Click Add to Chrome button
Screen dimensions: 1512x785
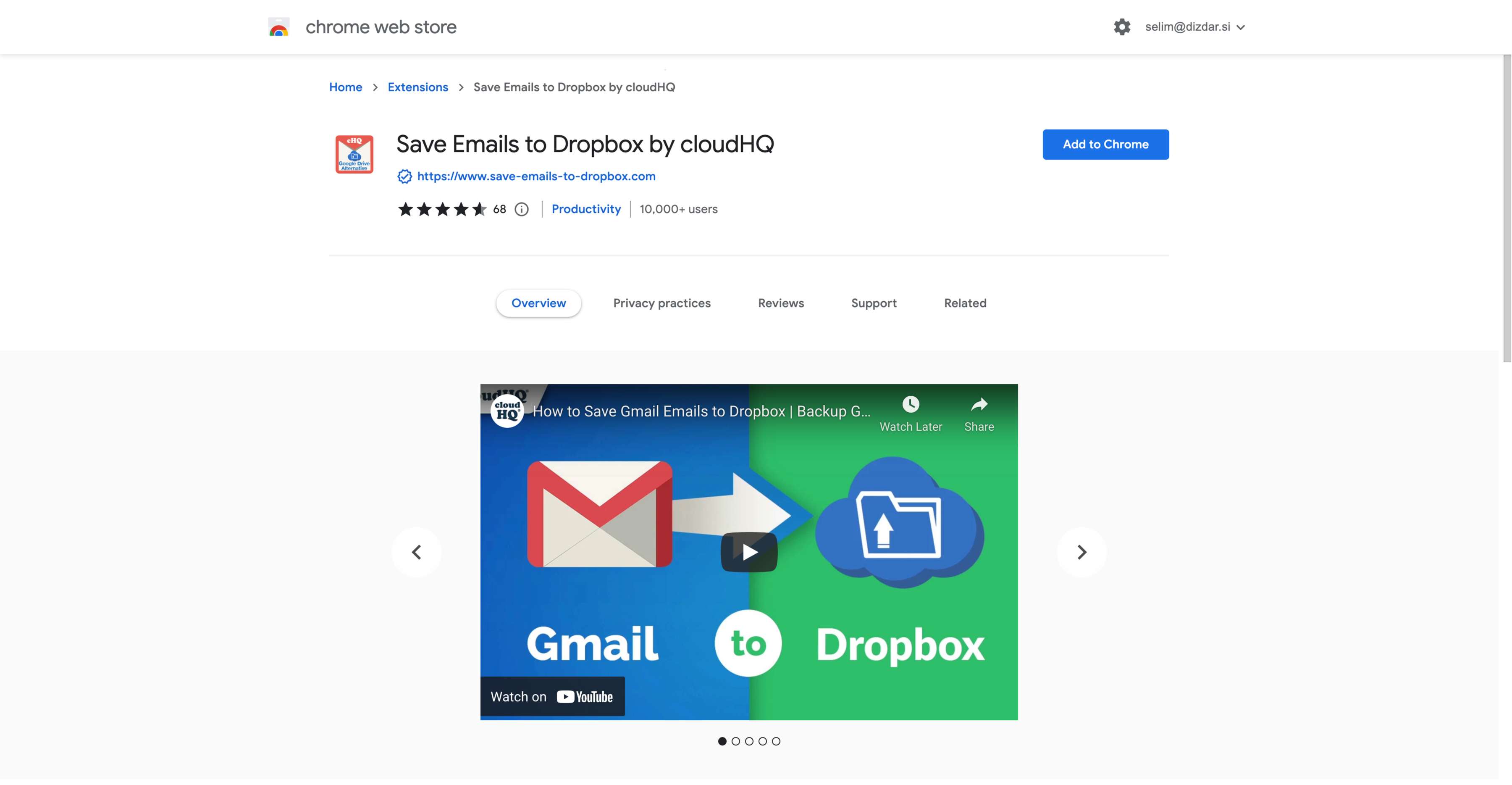click(x=1105, y=145)
